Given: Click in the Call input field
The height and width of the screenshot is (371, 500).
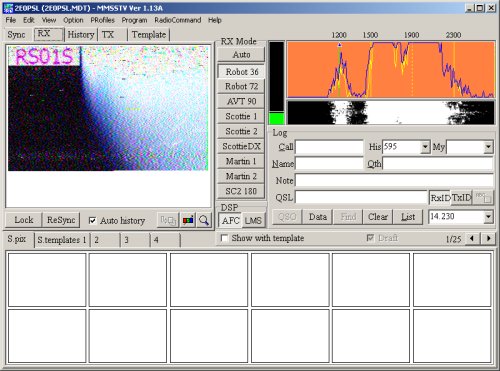Looking at the screenshot, I should point(329,147).
